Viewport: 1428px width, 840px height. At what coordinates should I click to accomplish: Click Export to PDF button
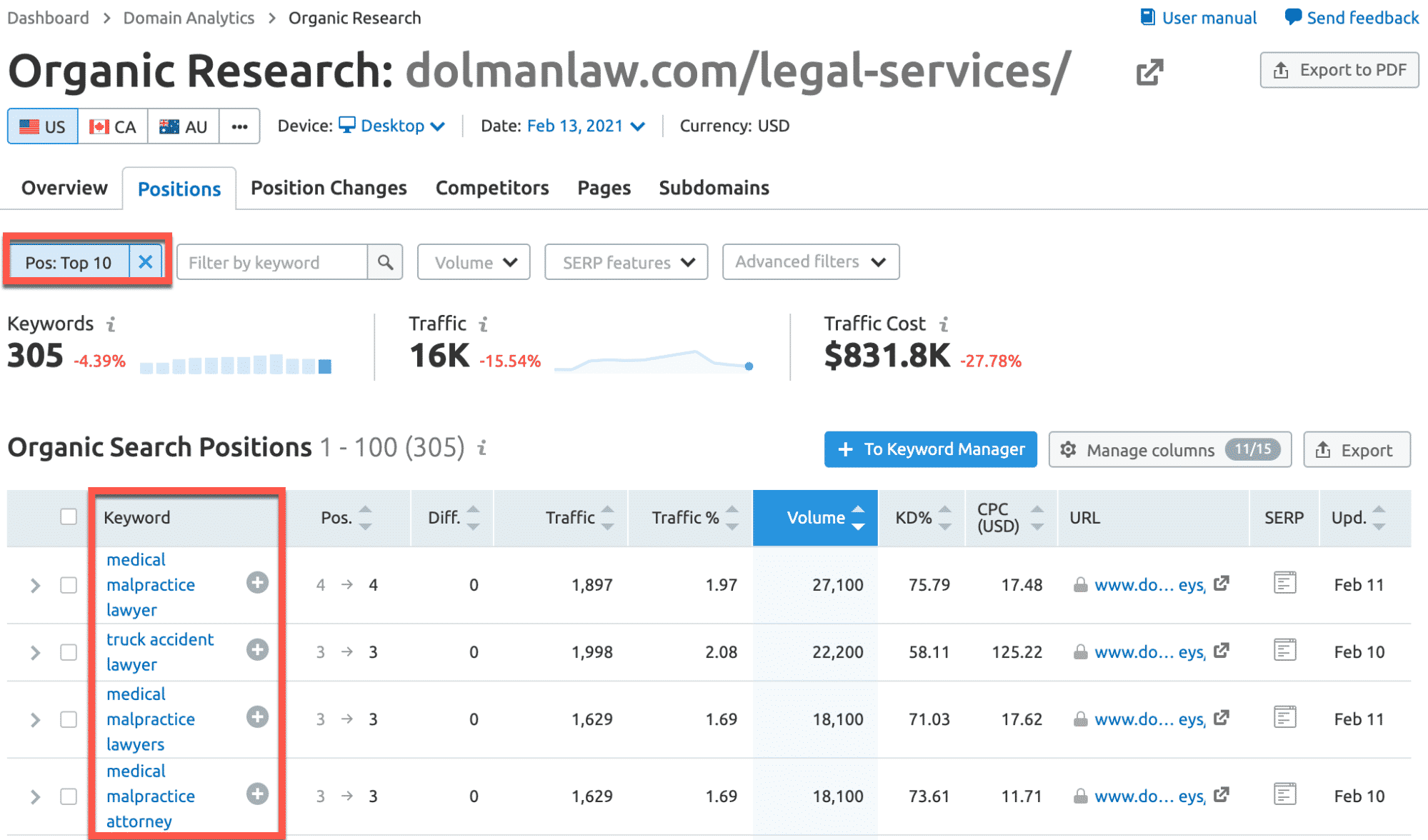click(x=1339, y=70)
